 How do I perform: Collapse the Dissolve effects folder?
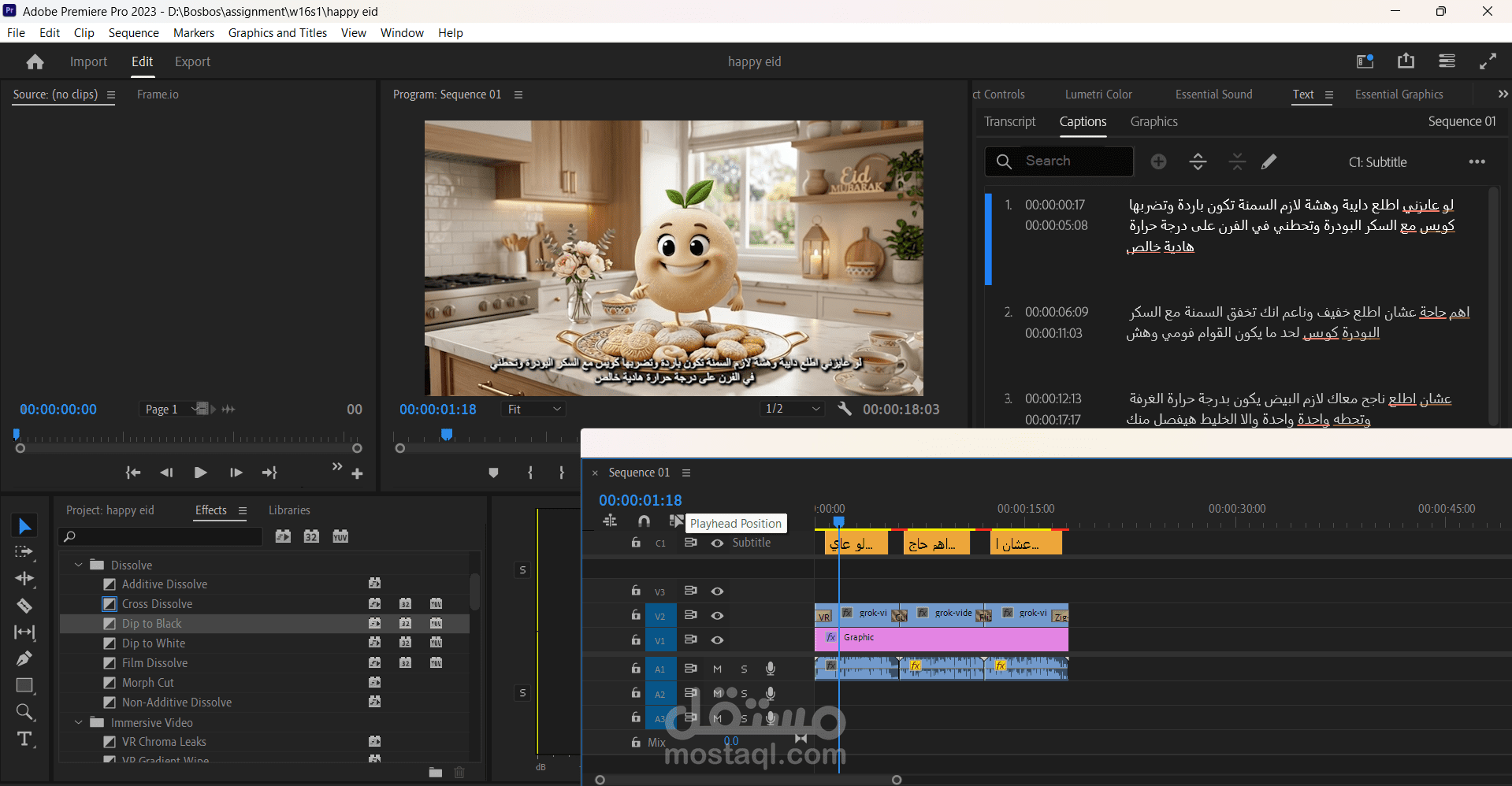(x=78, y=564)
